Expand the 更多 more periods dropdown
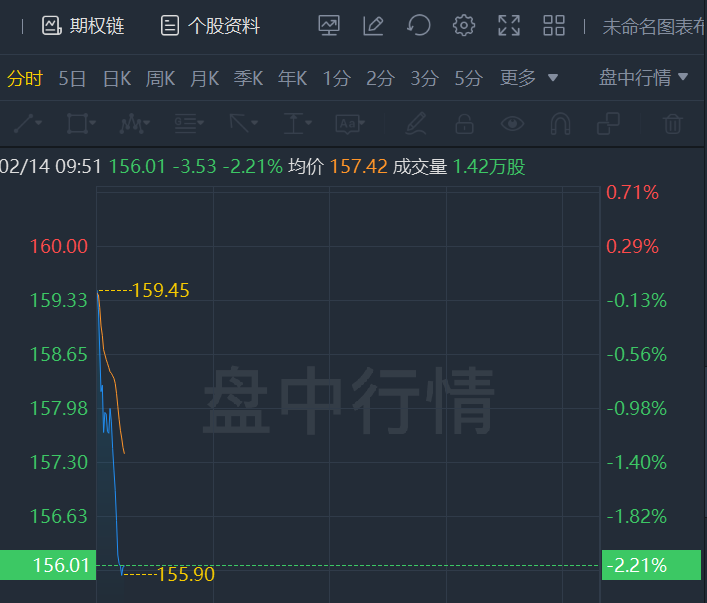Viewport: 707px width, 603px height. (528, 78)
